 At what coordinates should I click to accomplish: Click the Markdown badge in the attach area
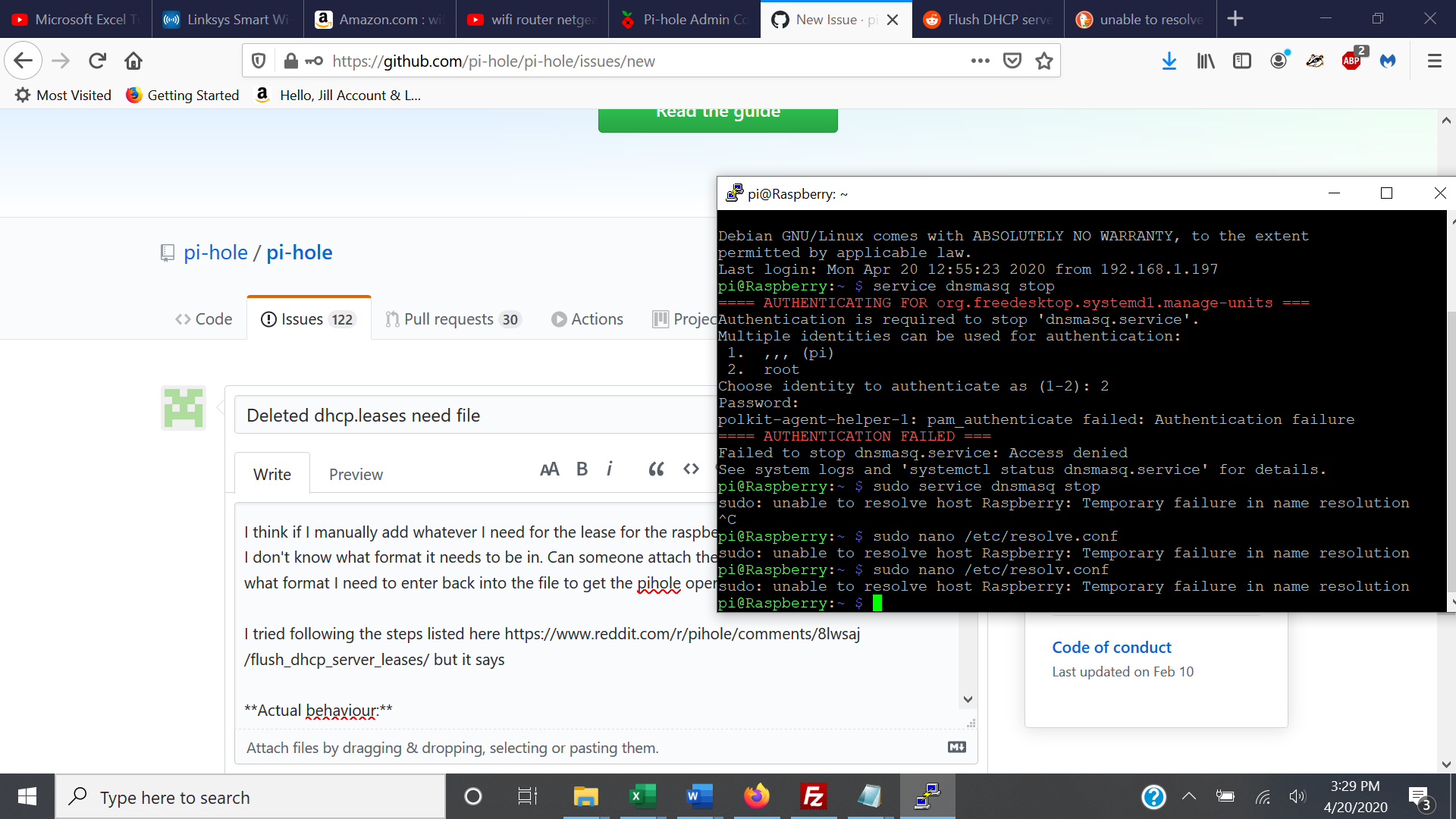pyautogui.click(x=956, y=747)
